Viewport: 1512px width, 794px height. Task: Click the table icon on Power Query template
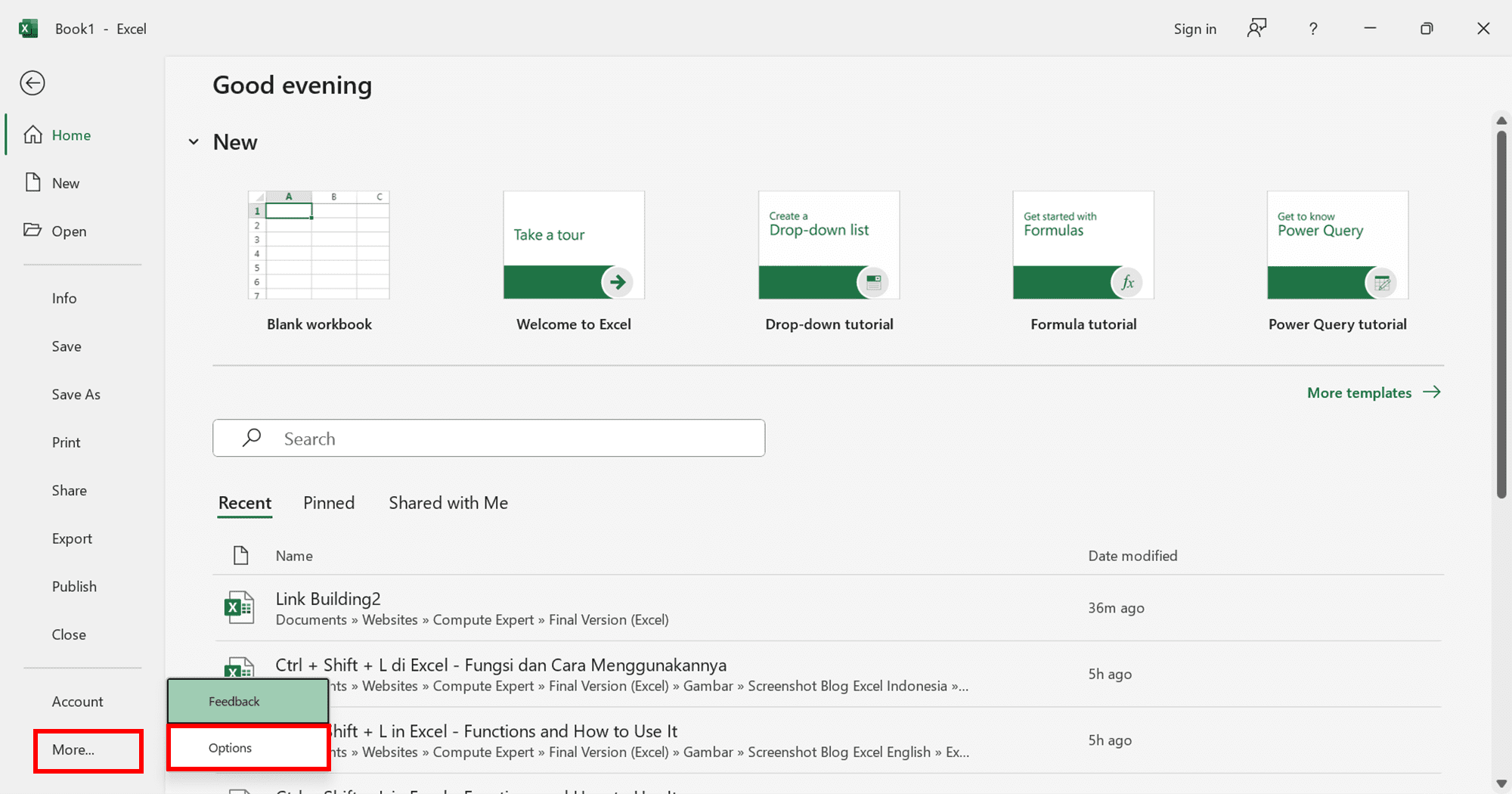[x=1381, y=282]
